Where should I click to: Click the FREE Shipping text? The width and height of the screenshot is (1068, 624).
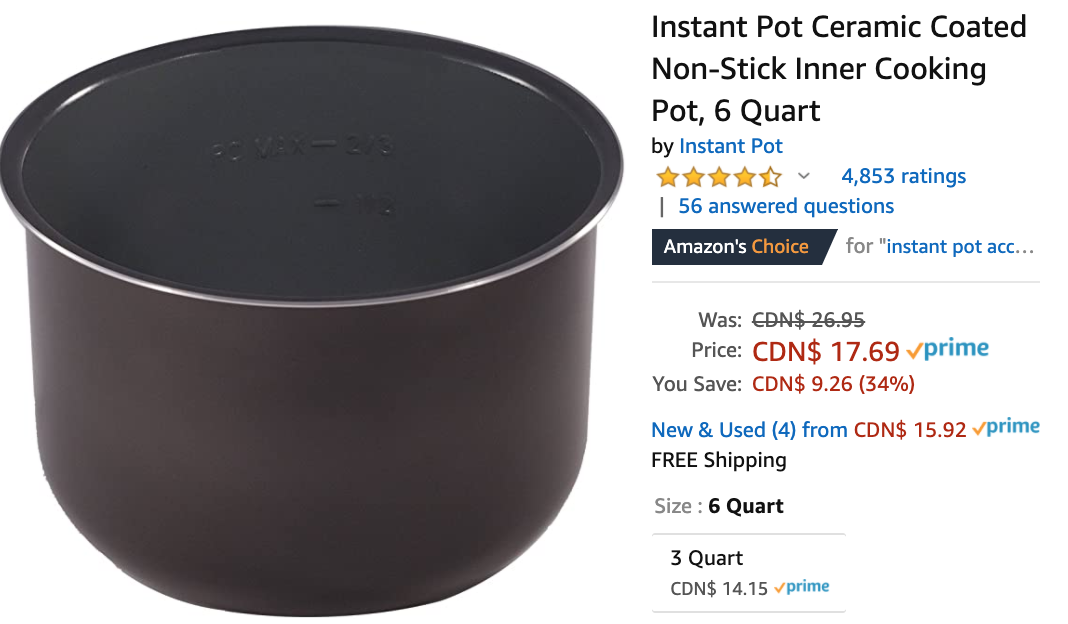pos(719,461)
